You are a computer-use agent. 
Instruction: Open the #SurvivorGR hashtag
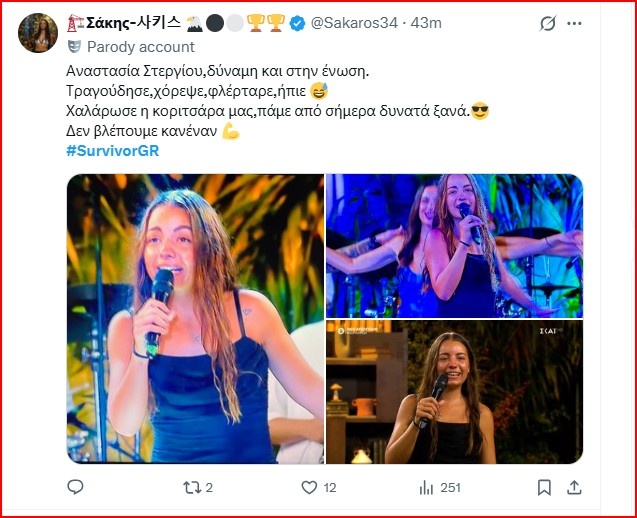coord(112,150)
